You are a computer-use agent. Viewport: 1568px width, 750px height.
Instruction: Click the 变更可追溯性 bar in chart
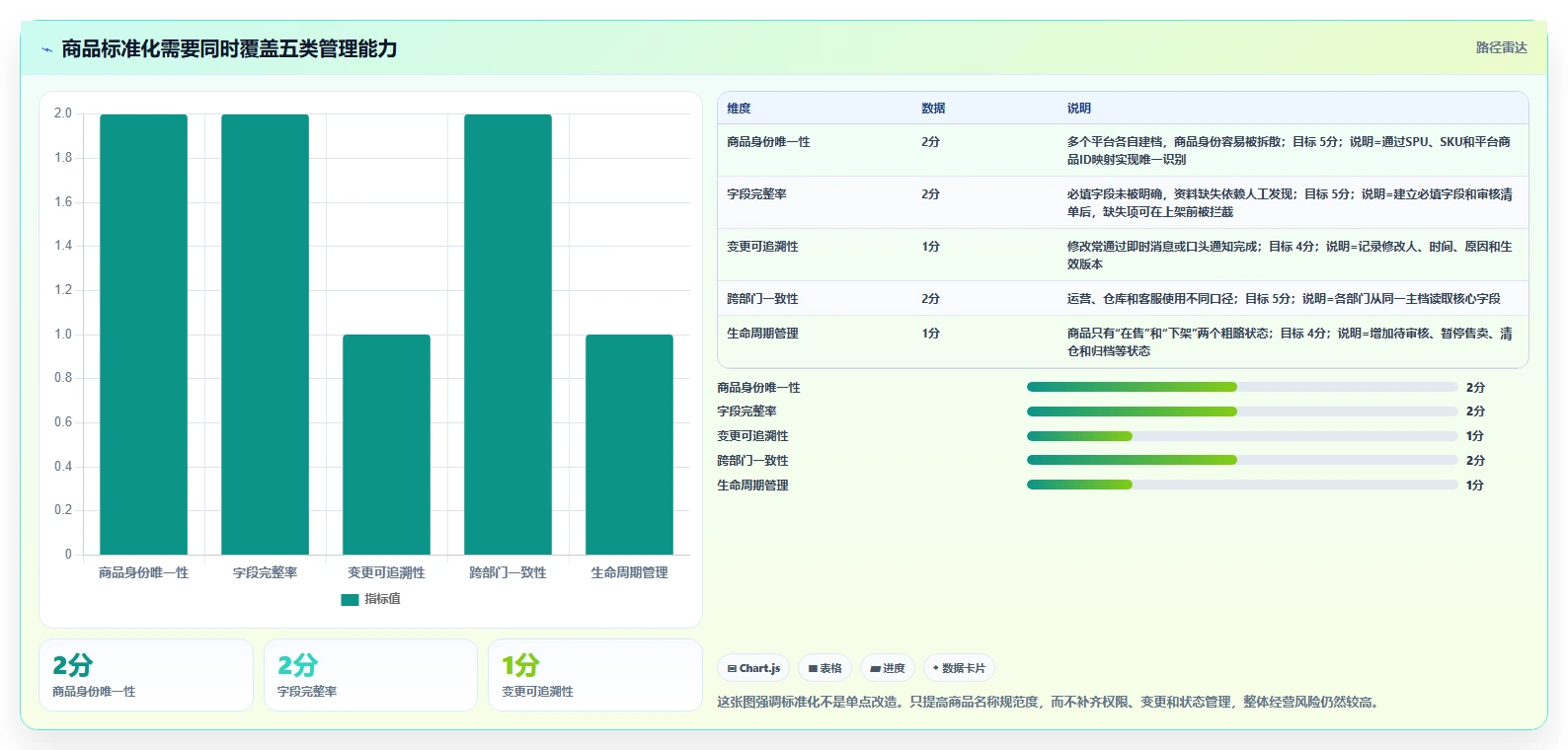(x=386, y=444)
